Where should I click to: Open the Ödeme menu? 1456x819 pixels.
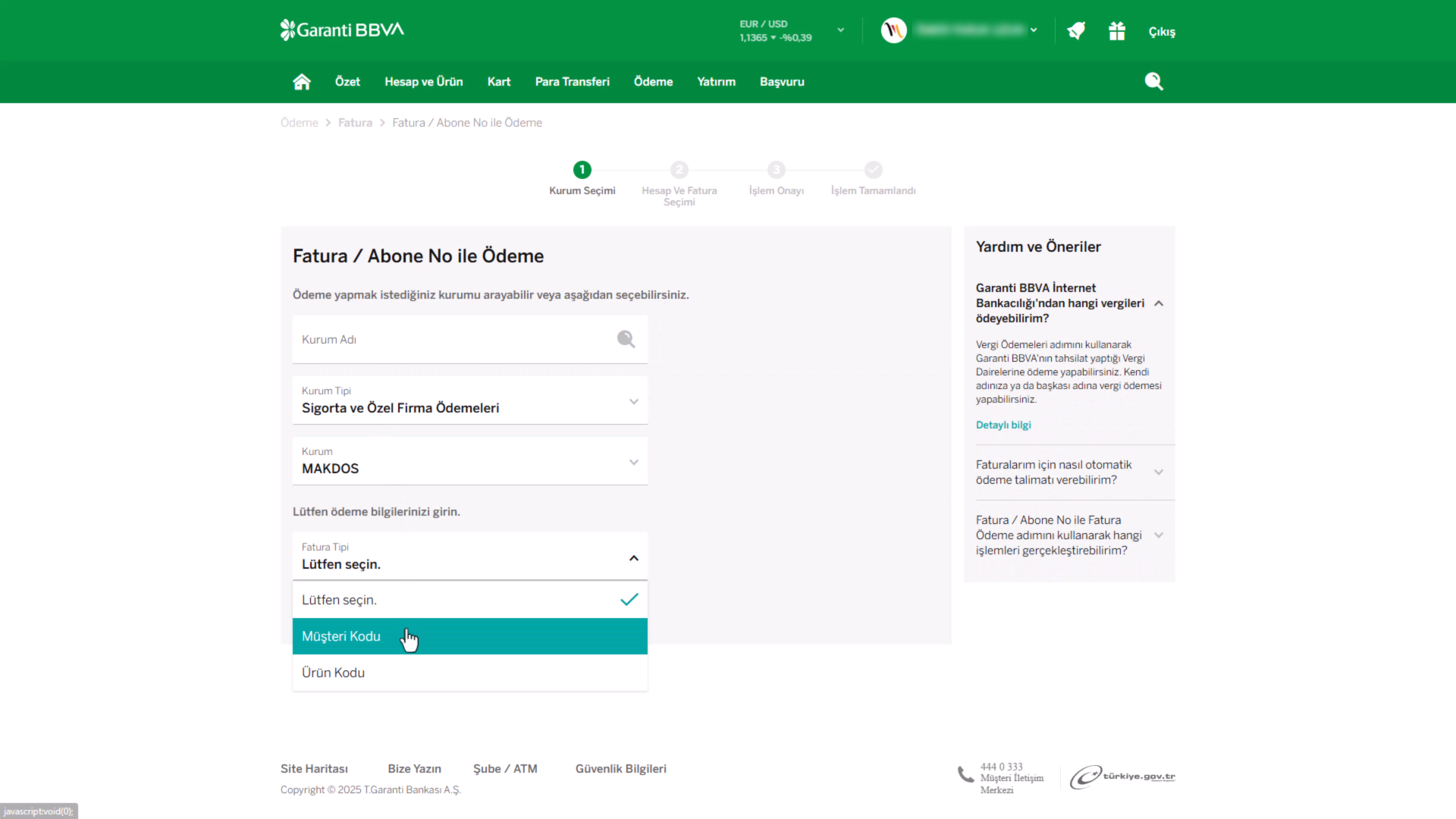click(654, 82)
